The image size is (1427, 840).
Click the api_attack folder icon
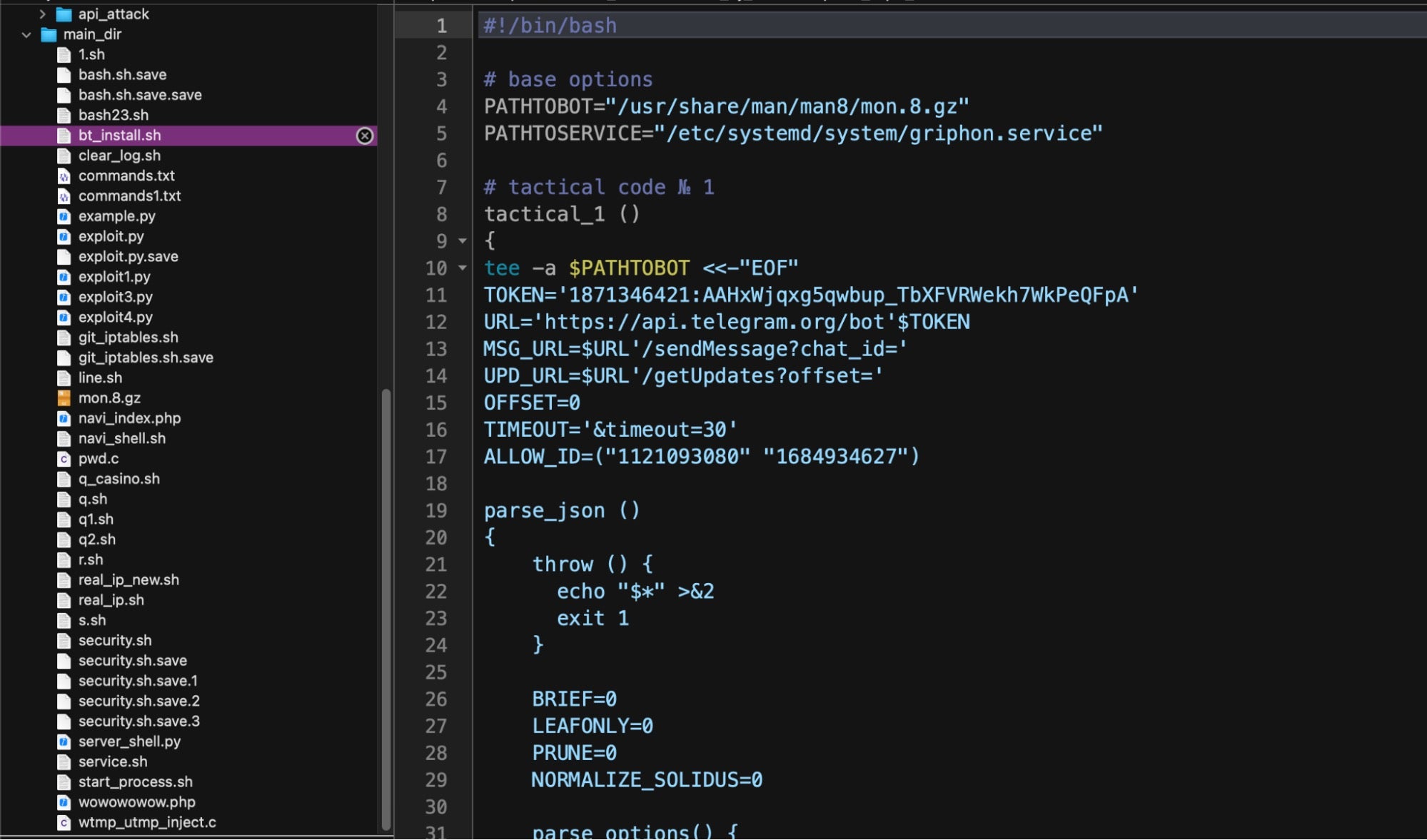[64, 14]
